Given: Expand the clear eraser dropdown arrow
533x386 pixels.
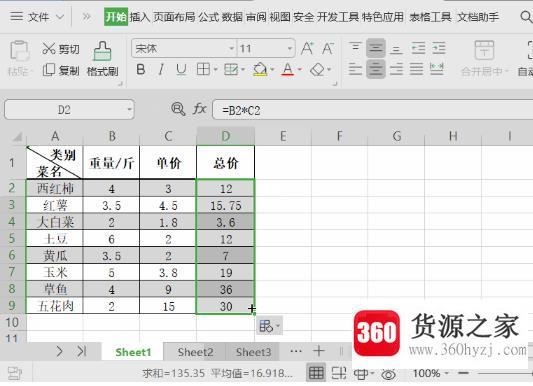Looking at the screenshot, I should tap(329, 70).
